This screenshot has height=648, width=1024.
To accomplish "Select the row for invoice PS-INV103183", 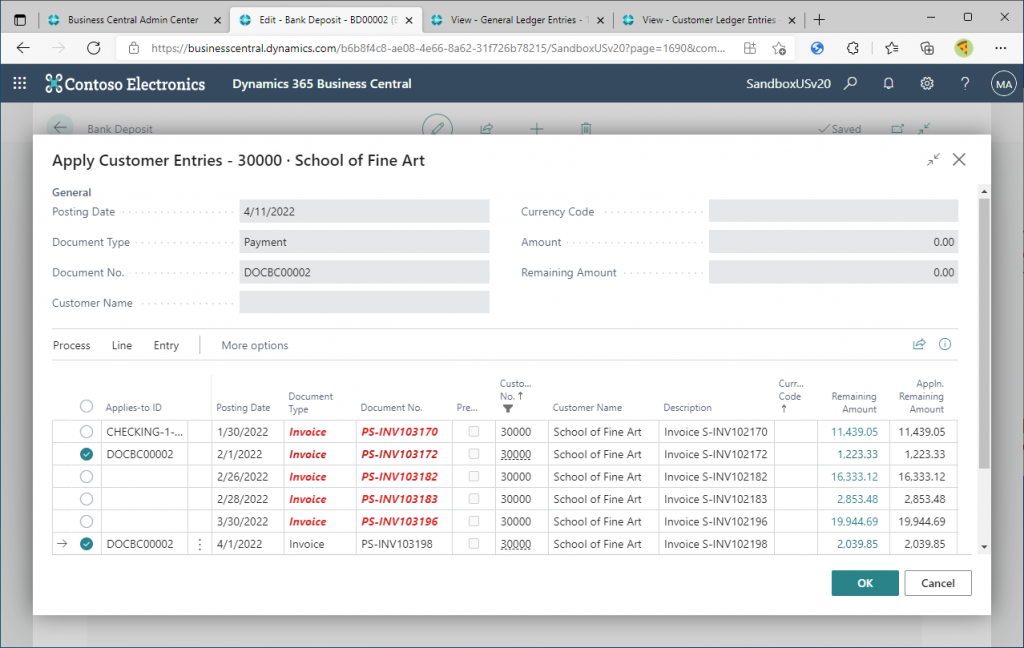I will [86, 499].
